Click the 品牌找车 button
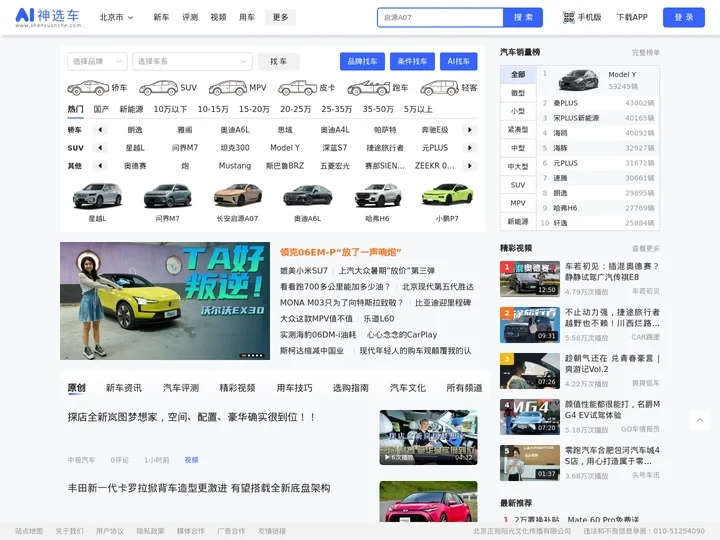 [x=362, y=62]
